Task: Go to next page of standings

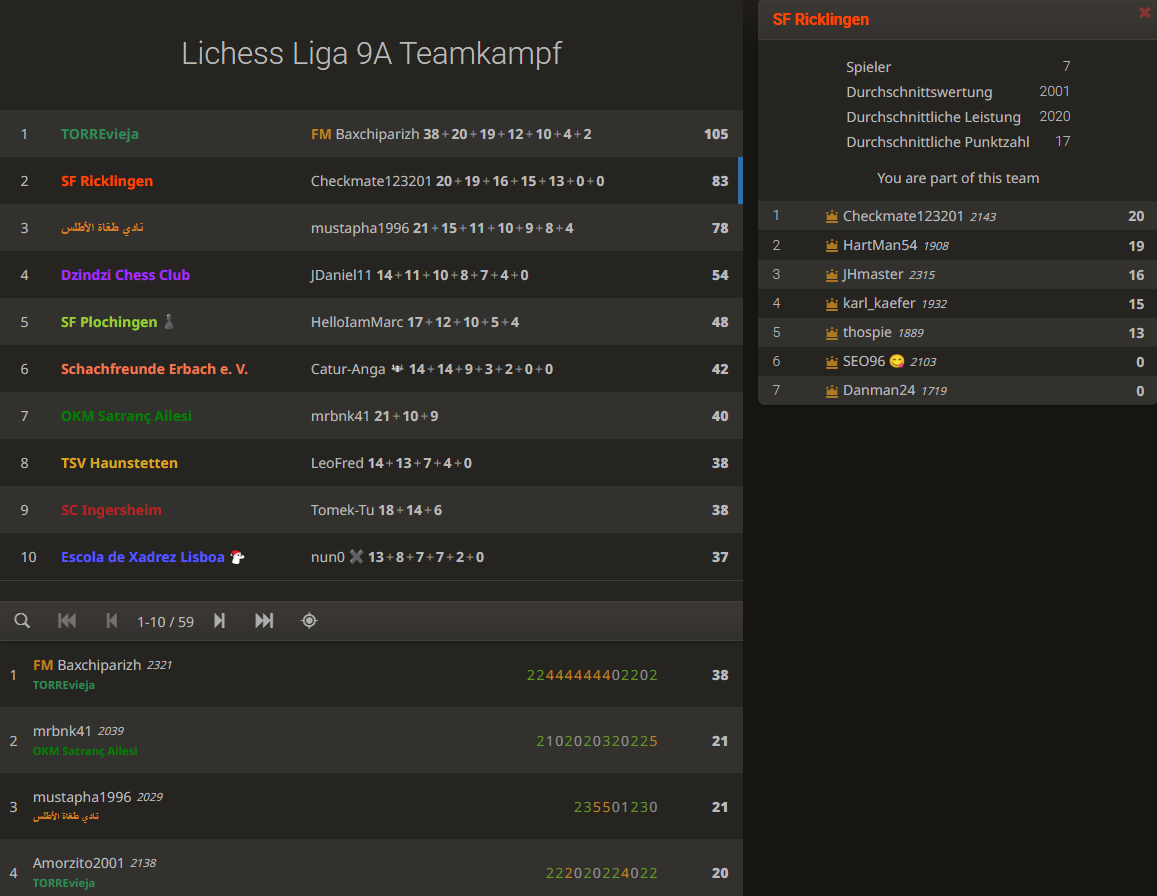Action: (219, 621)
